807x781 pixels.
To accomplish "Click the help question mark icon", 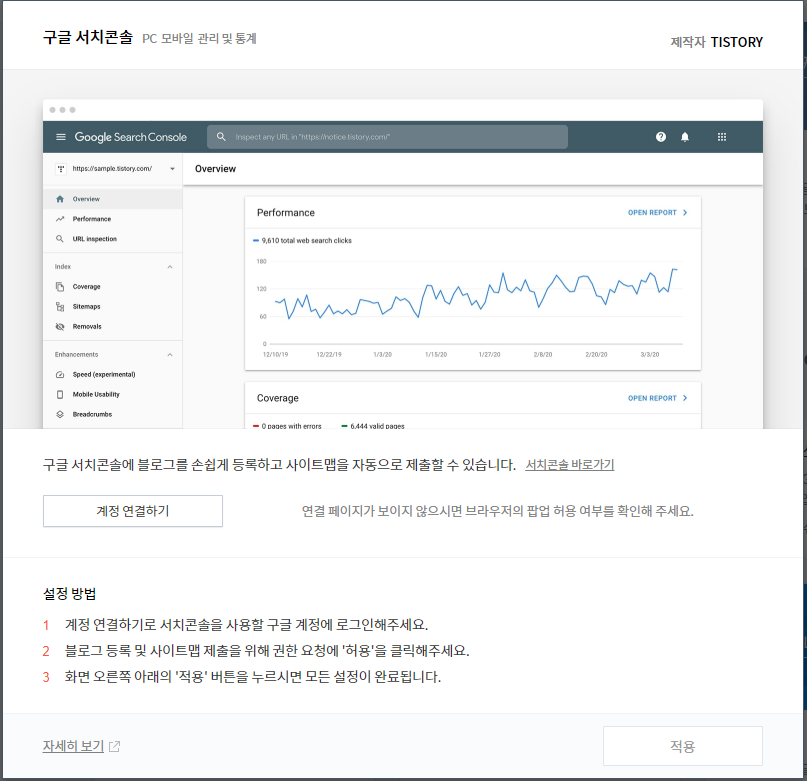I will [661, 137].
